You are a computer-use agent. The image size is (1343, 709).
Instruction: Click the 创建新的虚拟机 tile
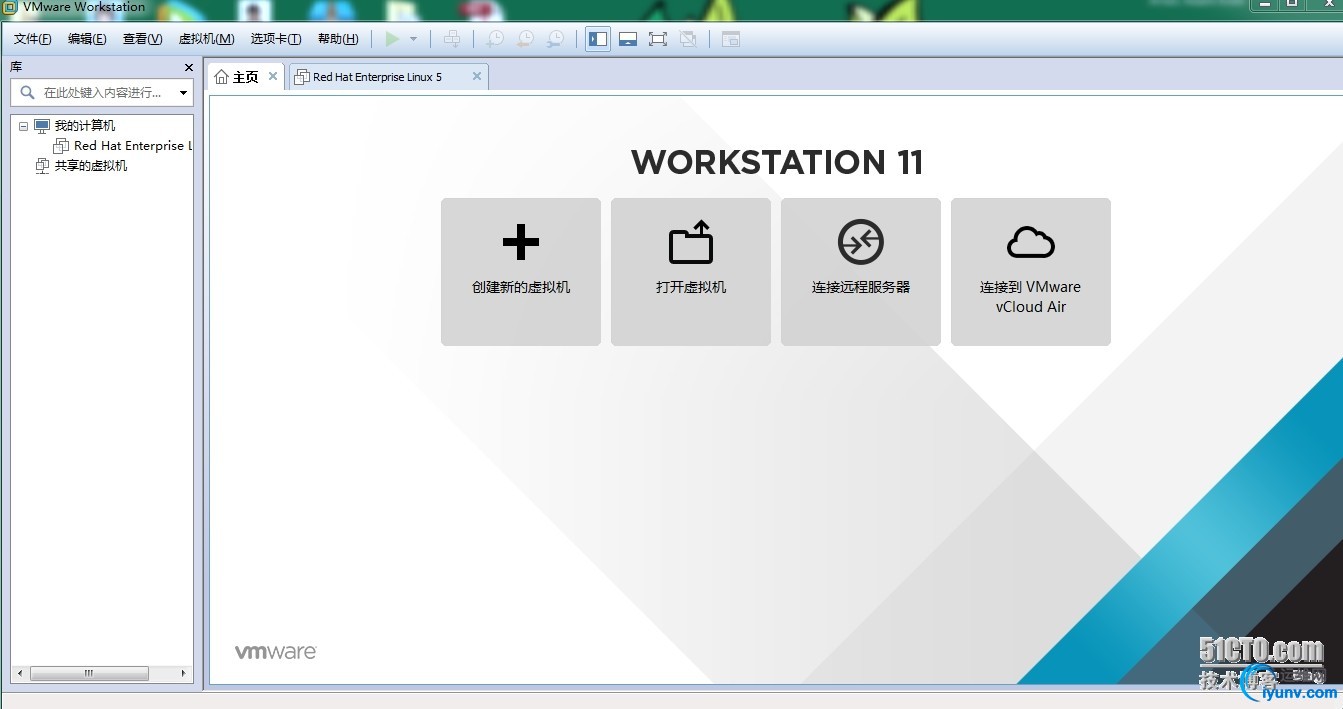[x=521, y=272]
